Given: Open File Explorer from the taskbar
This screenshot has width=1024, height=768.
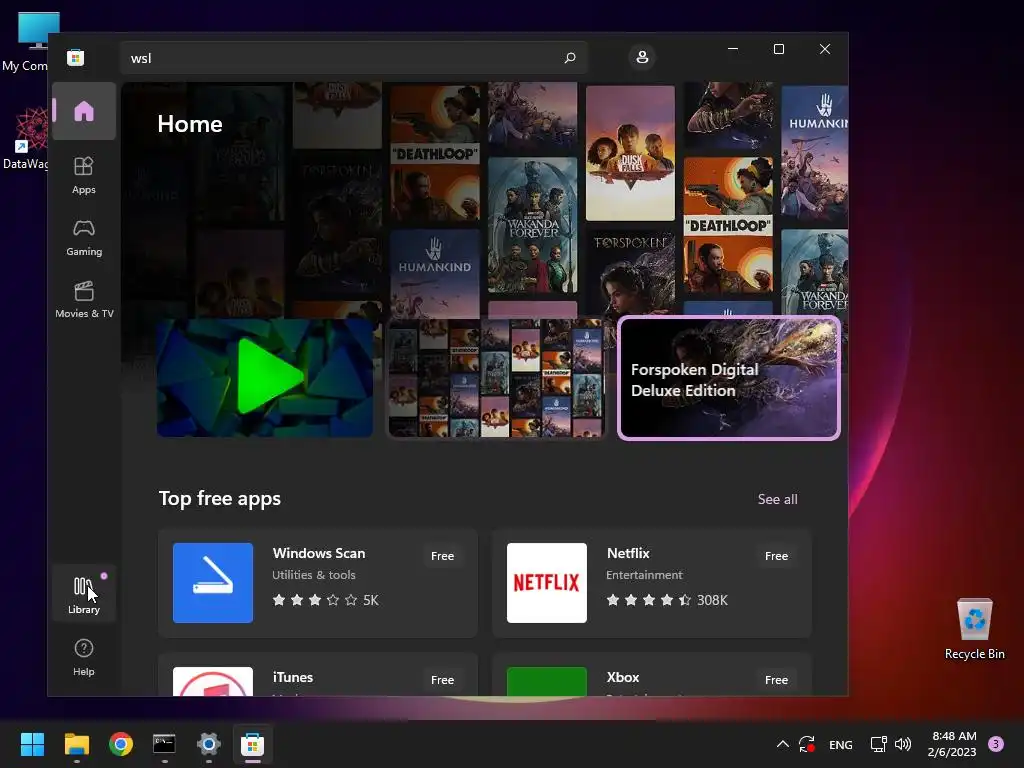Looking at the screenshot, I should pyautogui.click(x=76, y=744).
